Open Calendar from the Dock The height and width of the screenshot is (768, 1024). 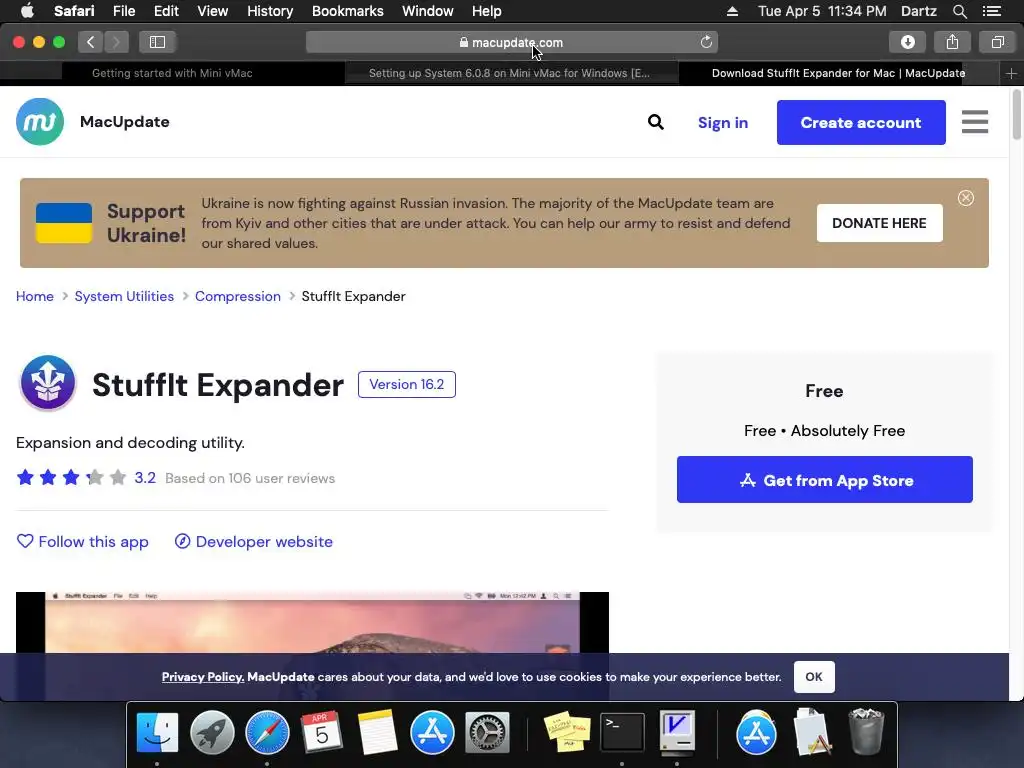pos(321,732)
